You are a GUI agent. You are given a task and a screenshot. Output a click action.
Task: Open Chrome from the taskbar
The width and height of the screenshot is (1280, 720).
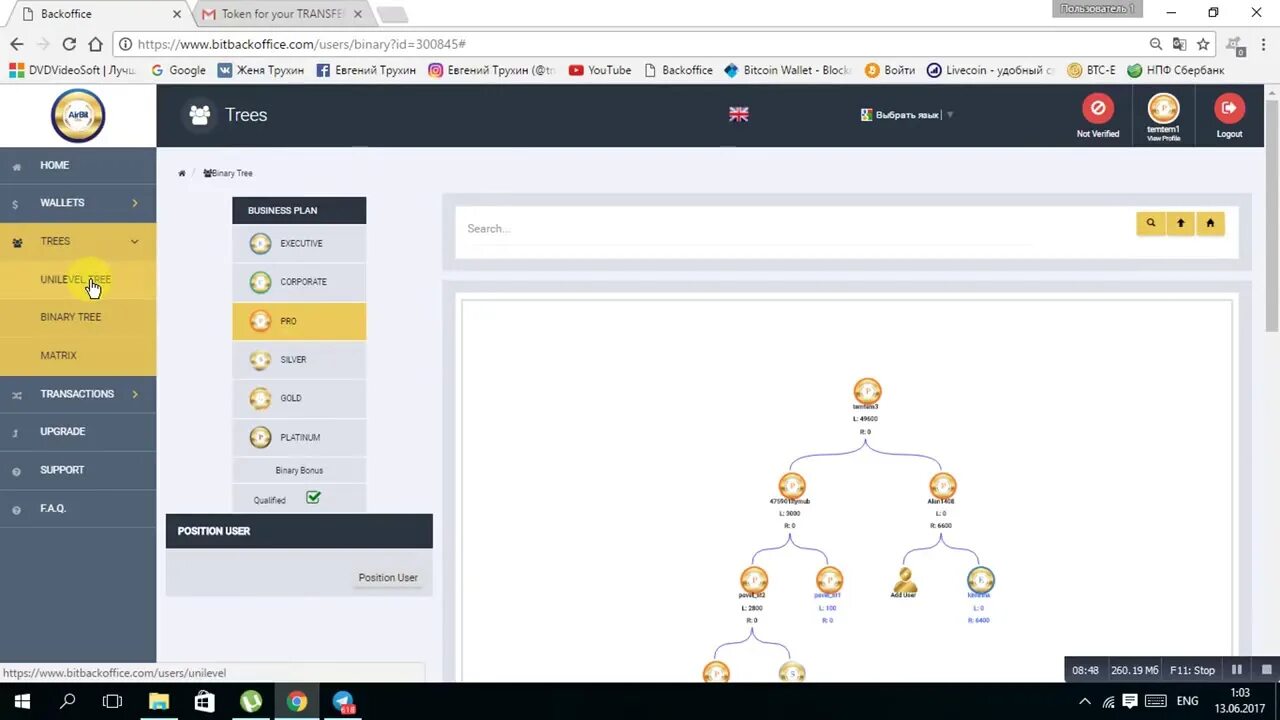coord(297,702)
